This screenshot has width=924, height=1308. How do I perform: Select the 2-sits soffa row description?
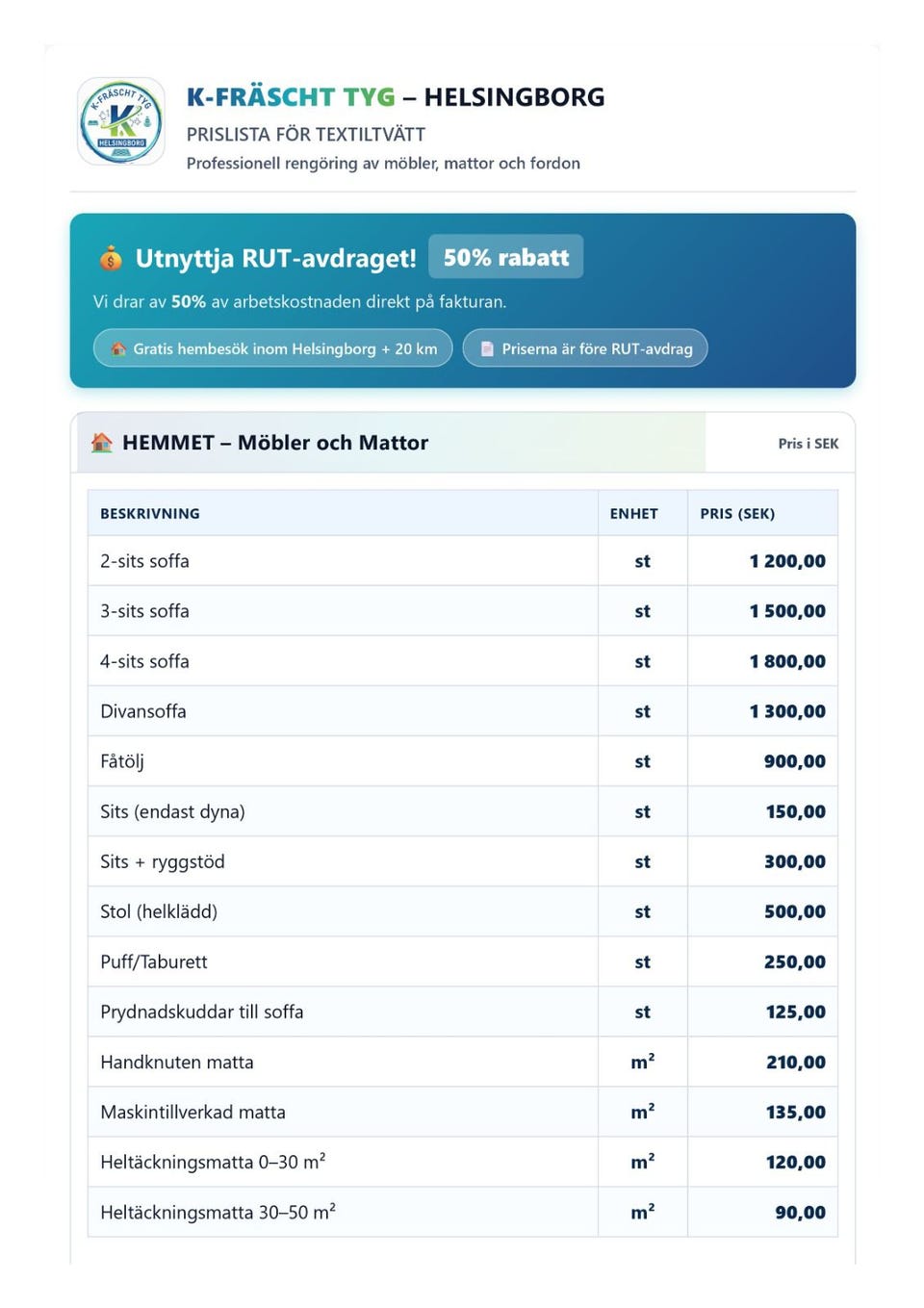click(144, 561)
